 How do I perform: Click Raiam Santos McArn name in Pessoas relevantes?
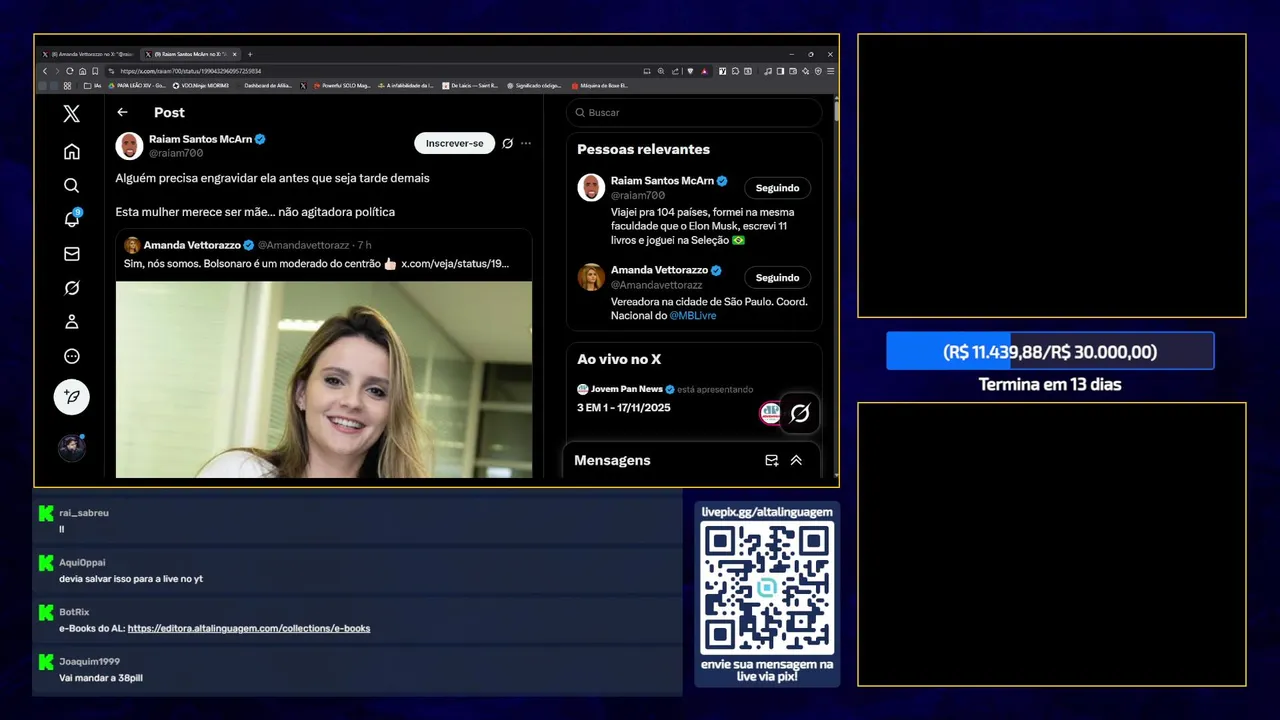(x=662, y=181)
